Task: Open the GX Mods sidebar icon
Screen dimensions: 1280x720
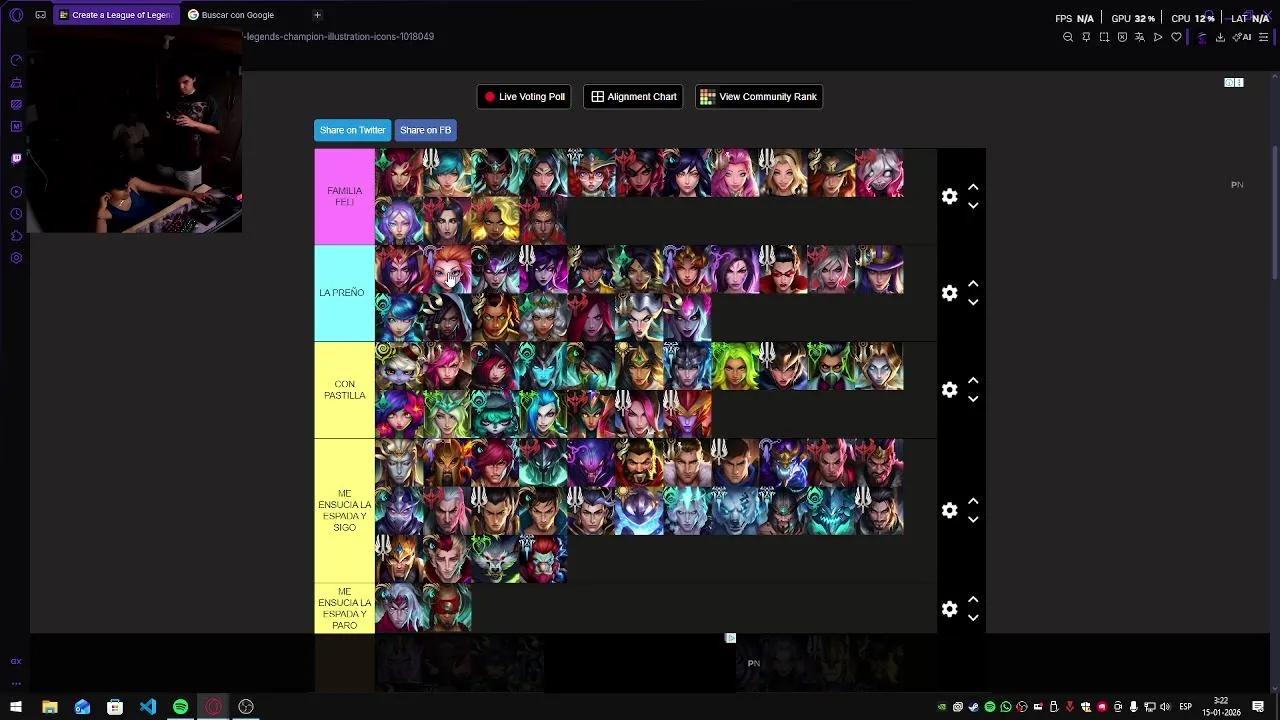Action: (16, 105)
